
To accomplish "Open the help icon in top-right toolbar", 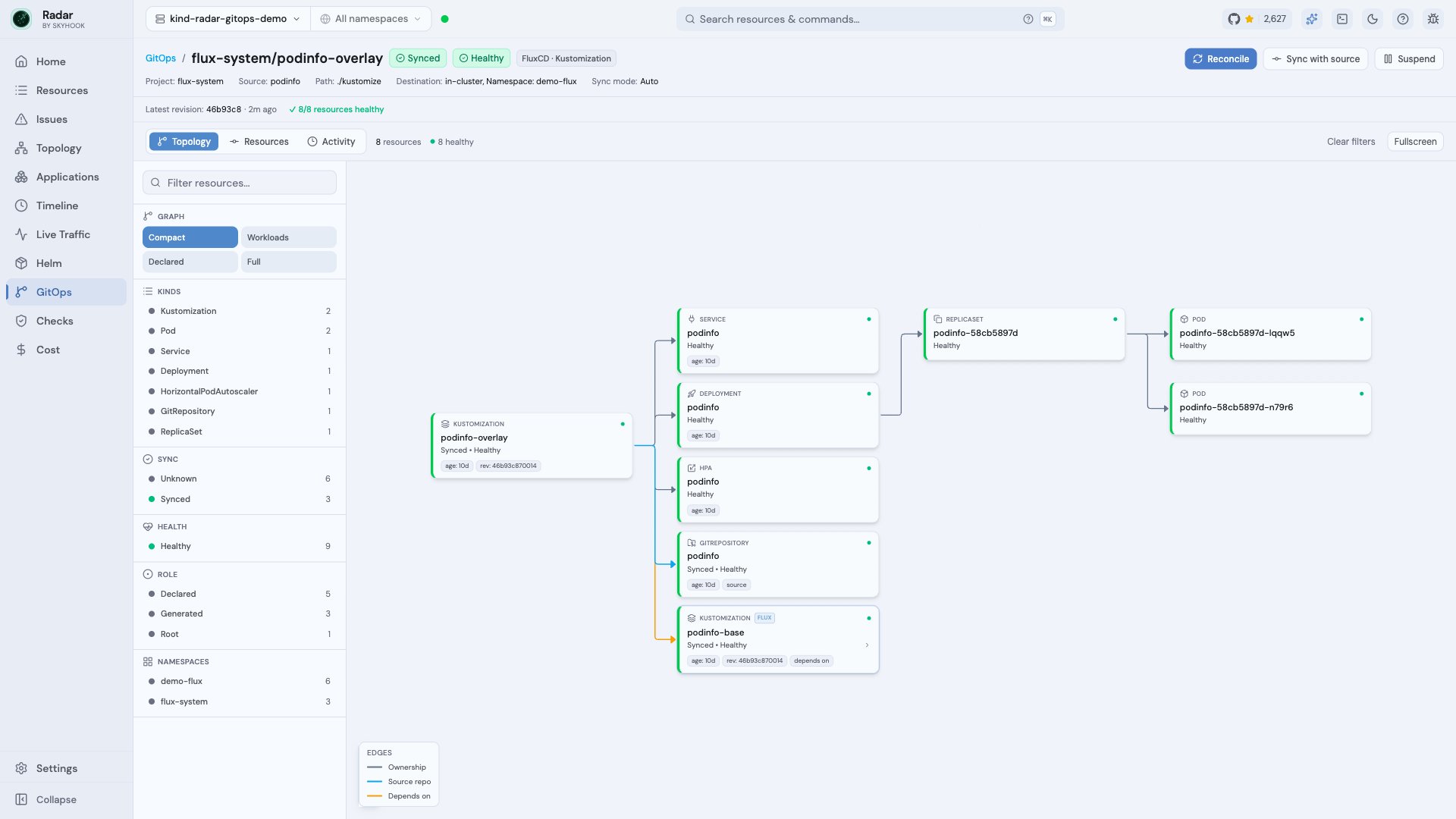I will pos(1403,19).
